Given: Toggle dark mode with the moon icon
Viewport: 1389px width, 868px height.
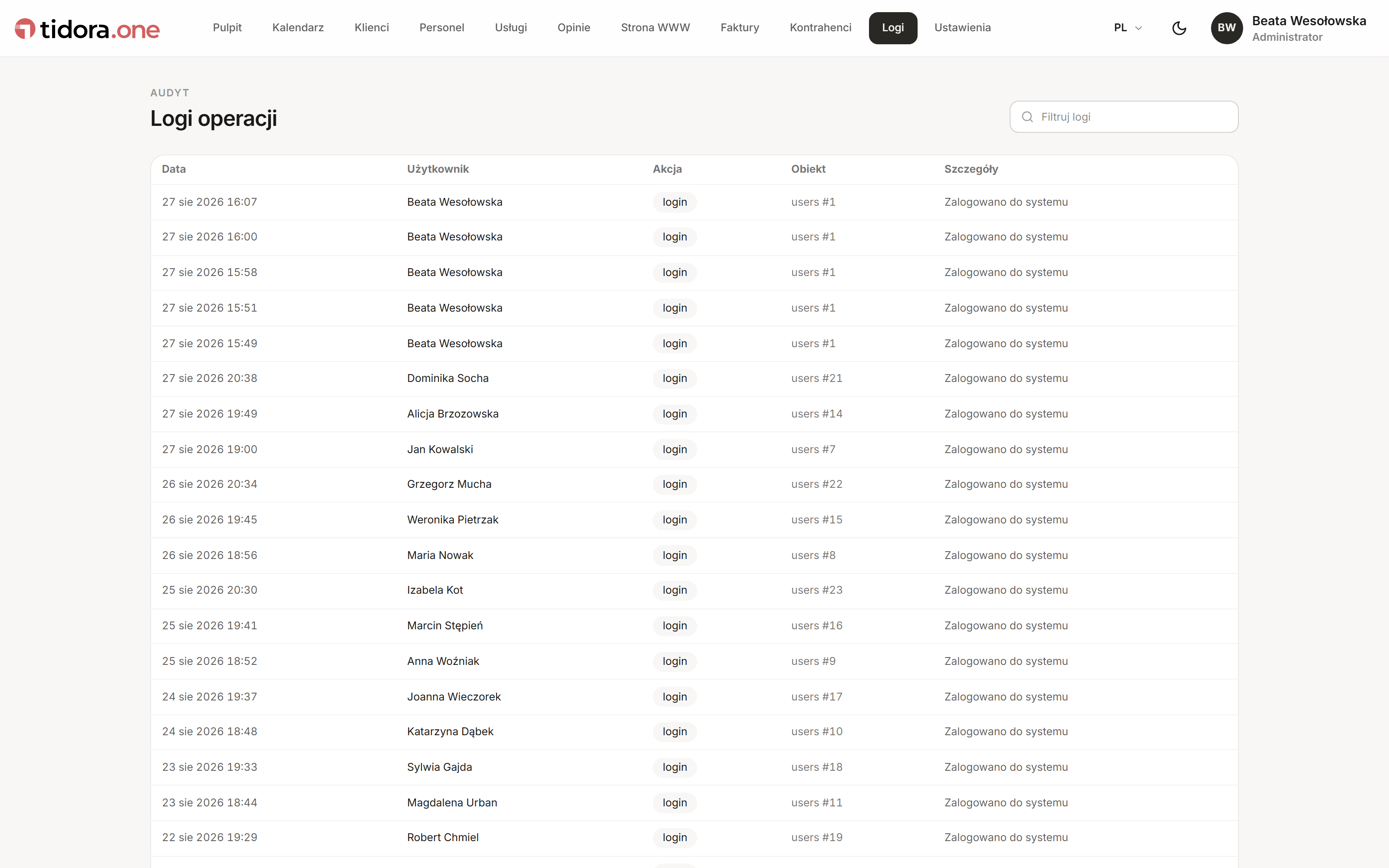Looking at the screenshot, I should pos(1179,28).
